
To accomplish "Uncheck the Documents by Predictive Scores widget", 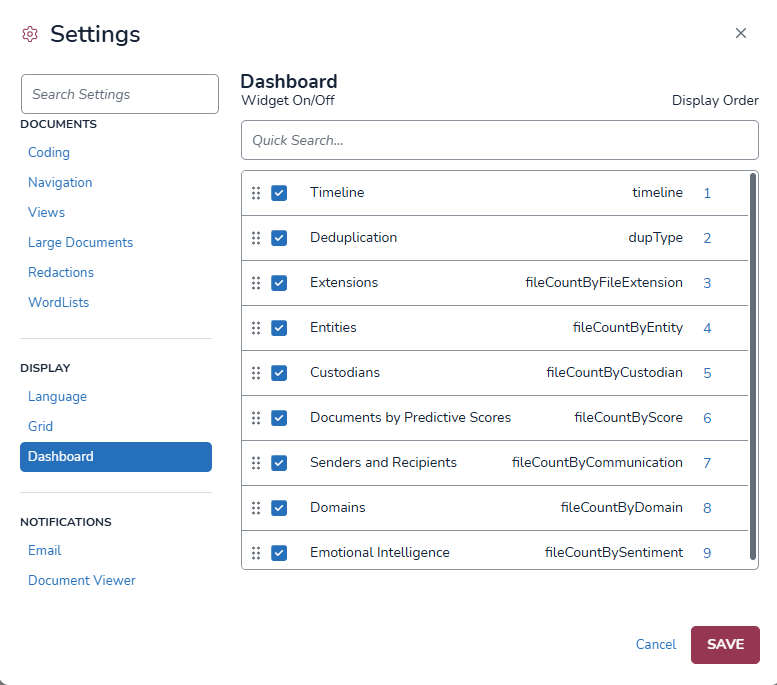I will pos(279,418).
